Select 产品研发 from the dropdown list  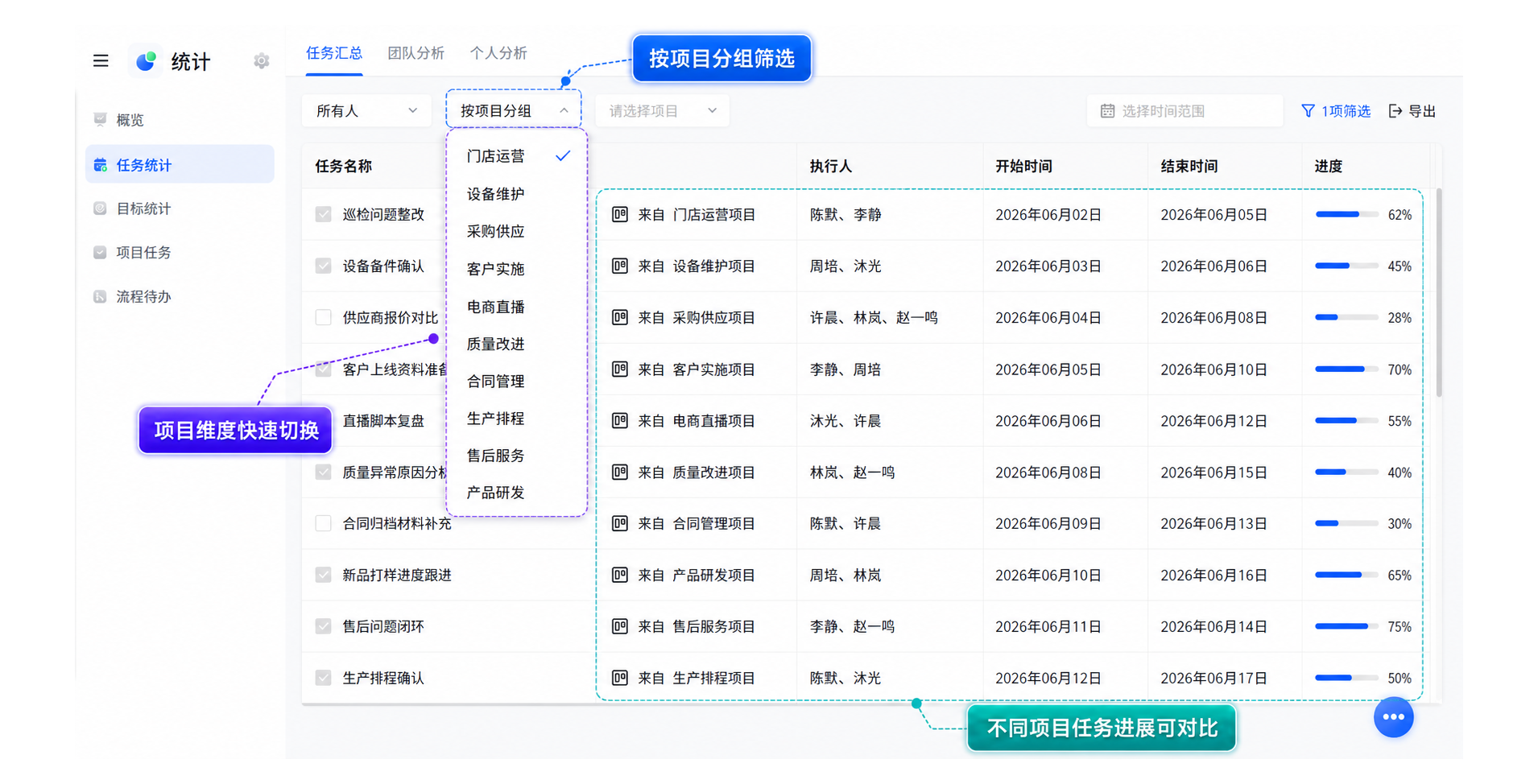coord(516,493)
